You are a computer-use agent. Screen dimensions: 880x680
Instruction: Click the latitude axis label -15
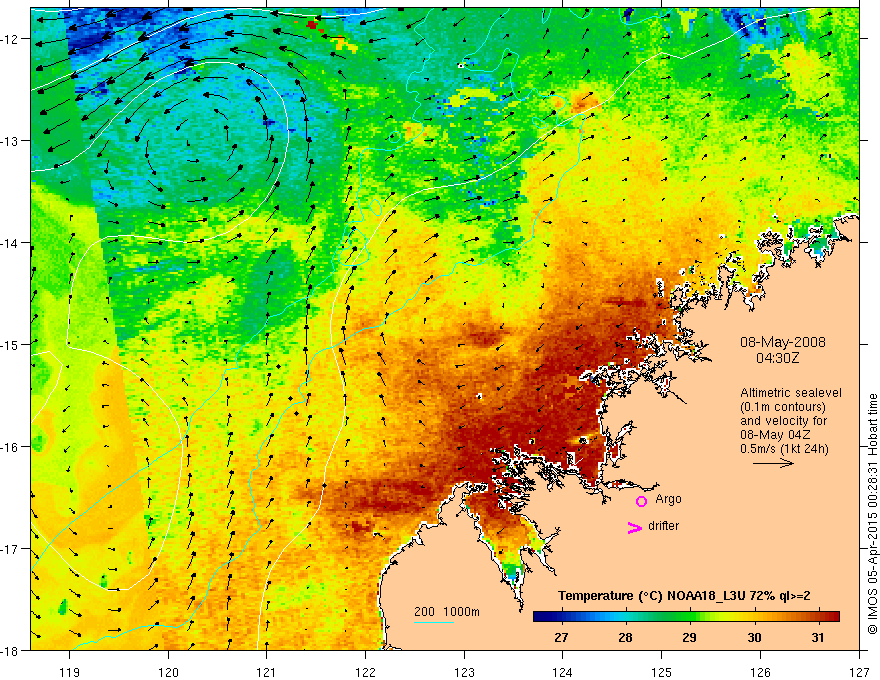11,344
